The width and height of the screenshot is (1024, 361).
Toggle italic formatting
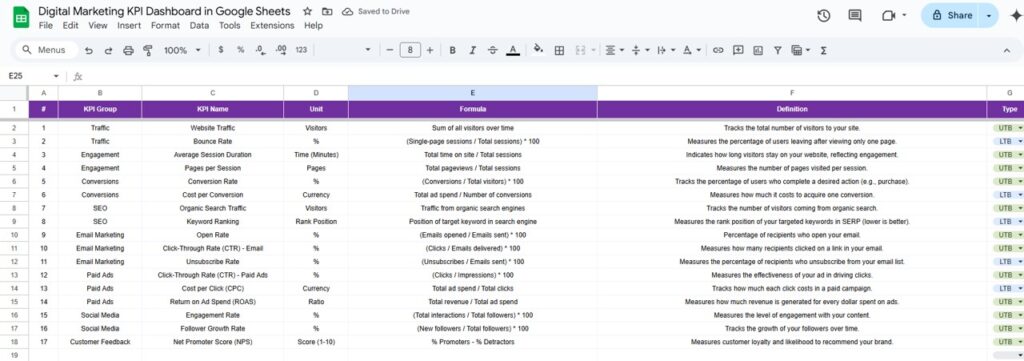[472, 50]
